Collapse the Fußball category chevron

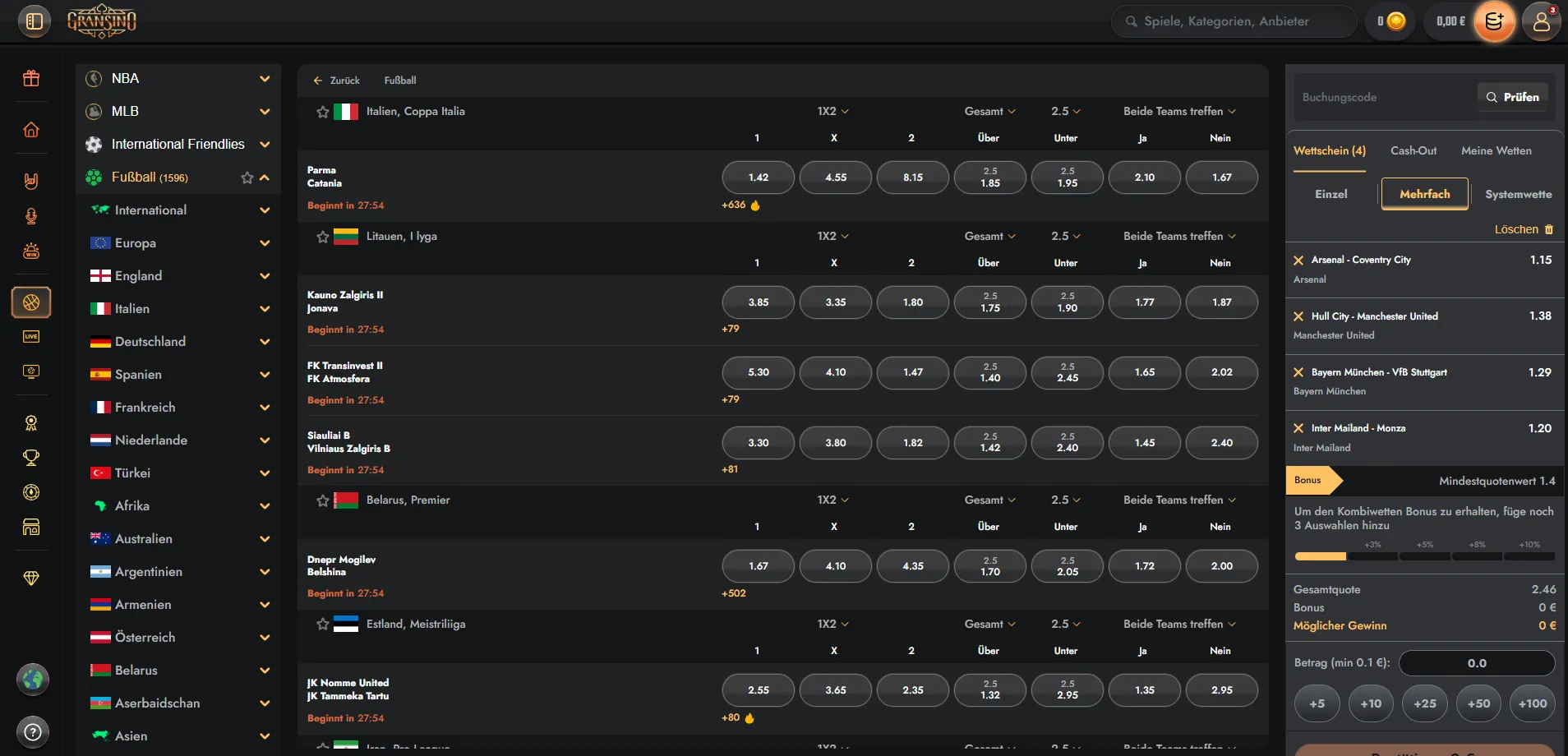[x=265, y=177]
